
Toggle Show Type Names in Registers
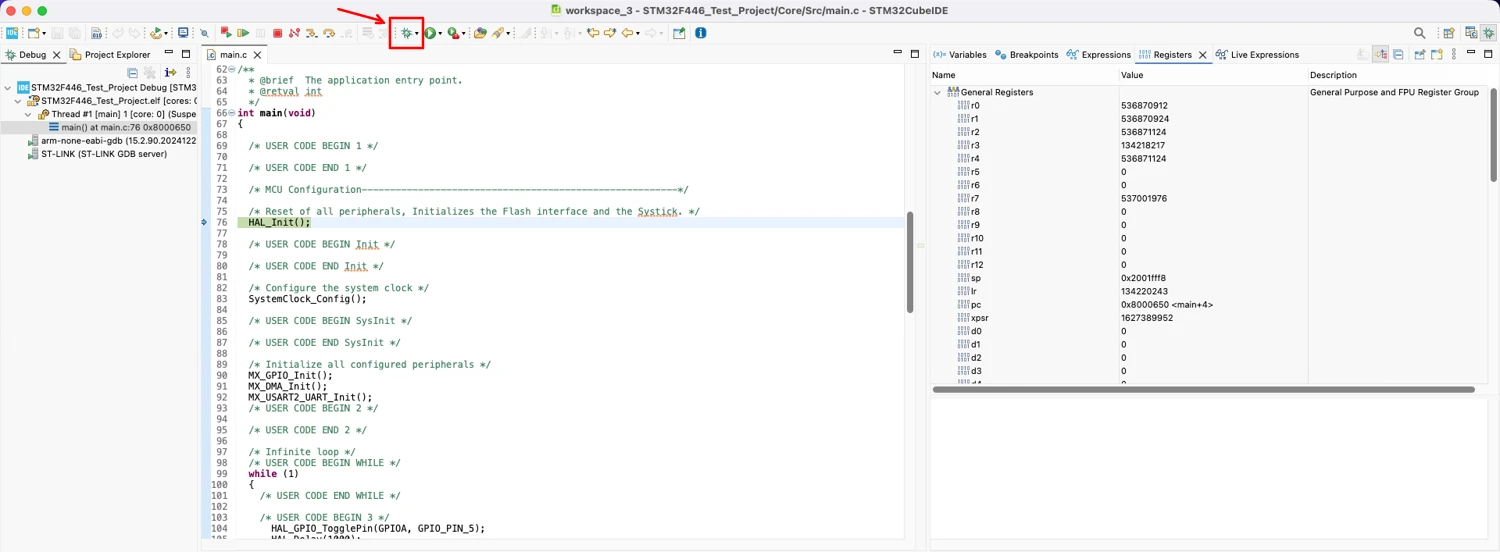coord(1363,54)
